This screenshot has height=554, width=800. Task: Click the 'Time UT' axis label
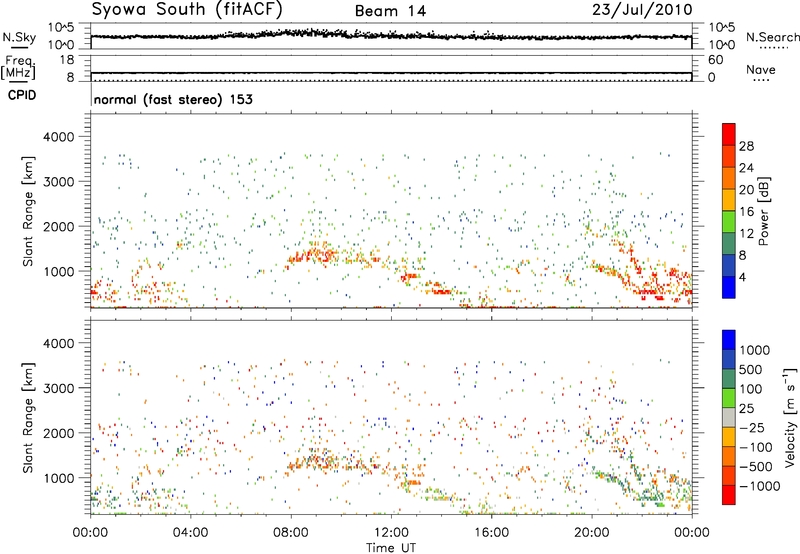(x=391, y=548)
